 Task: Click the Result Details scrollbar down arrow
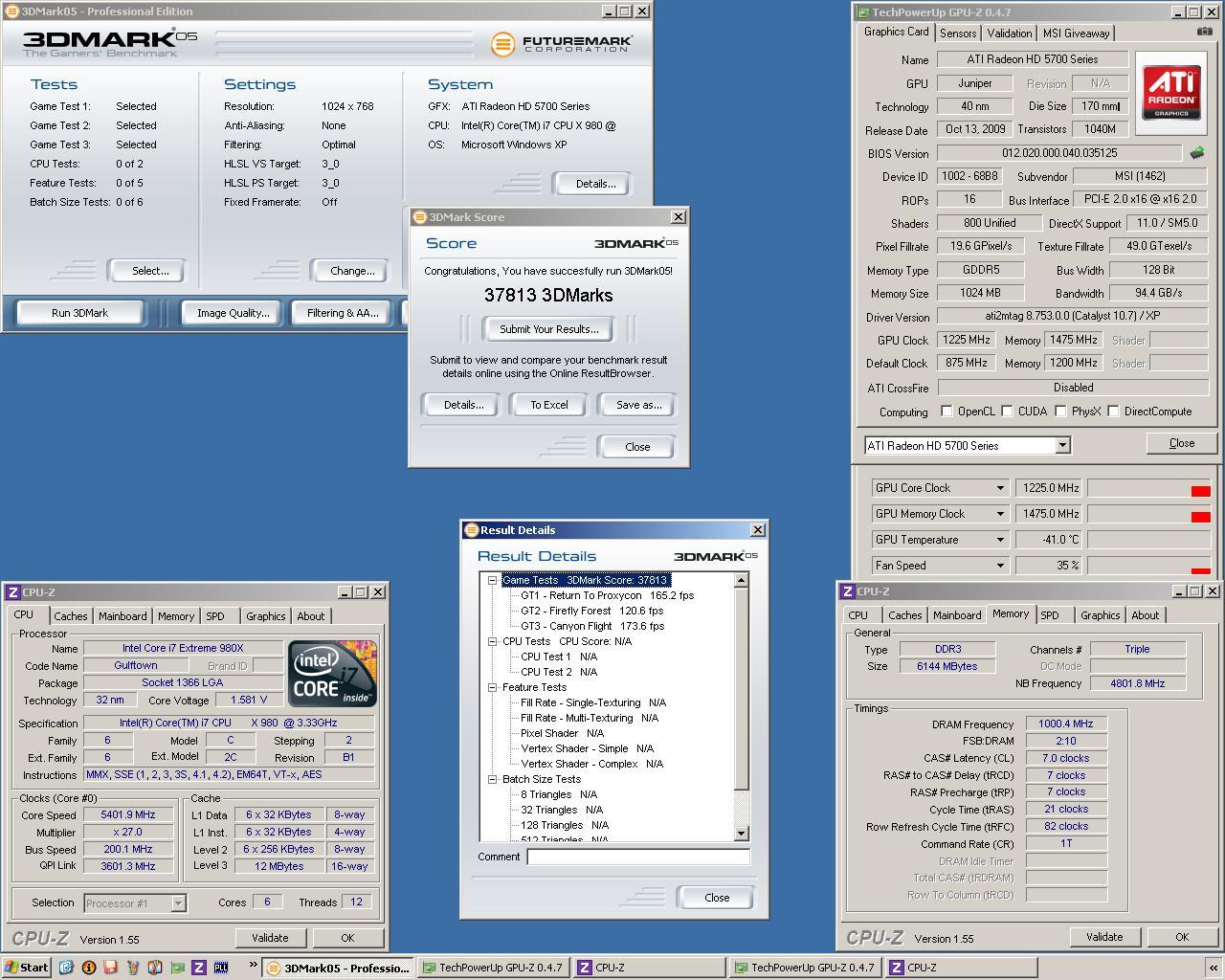742,834
